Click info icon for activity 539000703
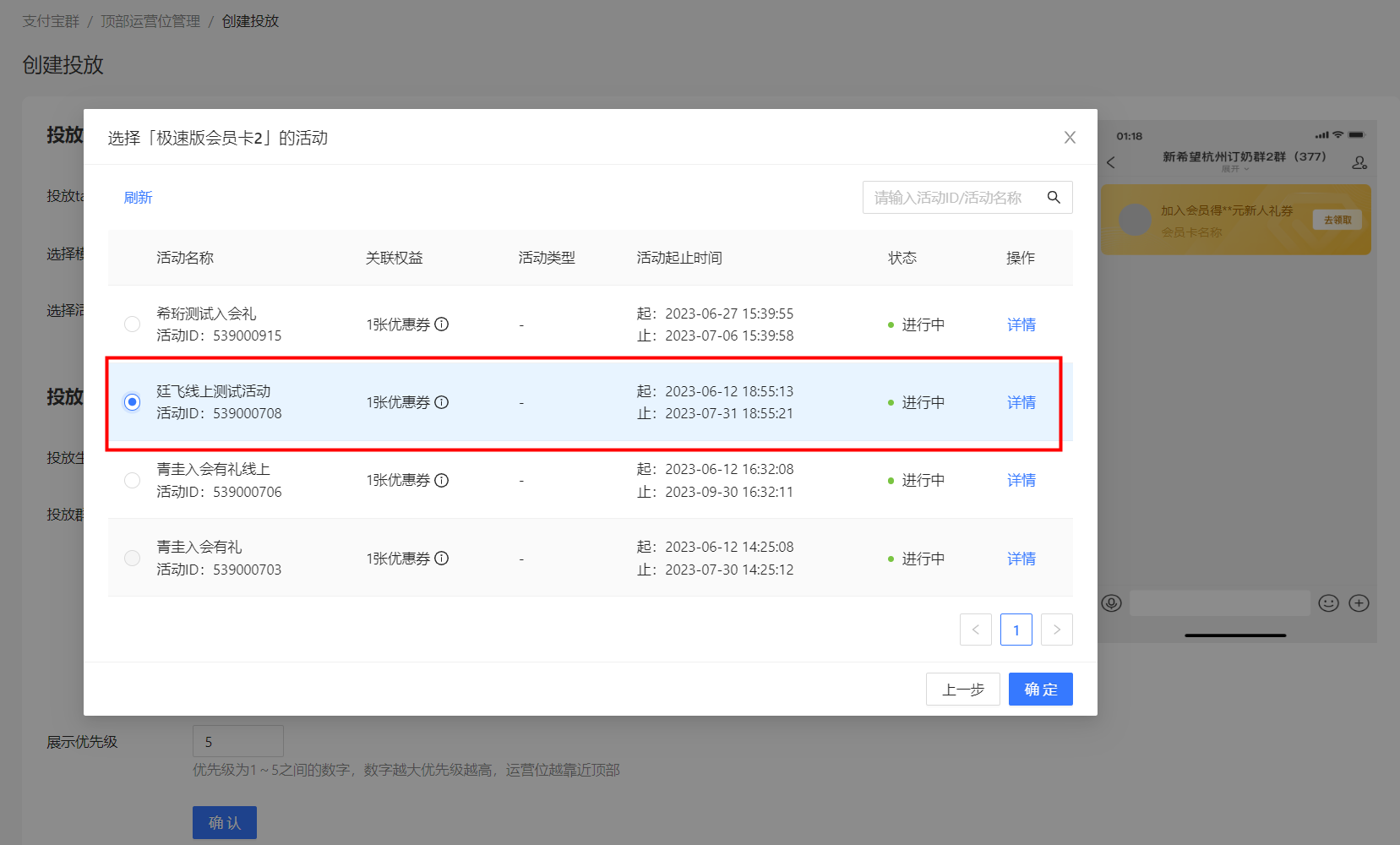Screen dimensions: 1400x845 (441, 559)
